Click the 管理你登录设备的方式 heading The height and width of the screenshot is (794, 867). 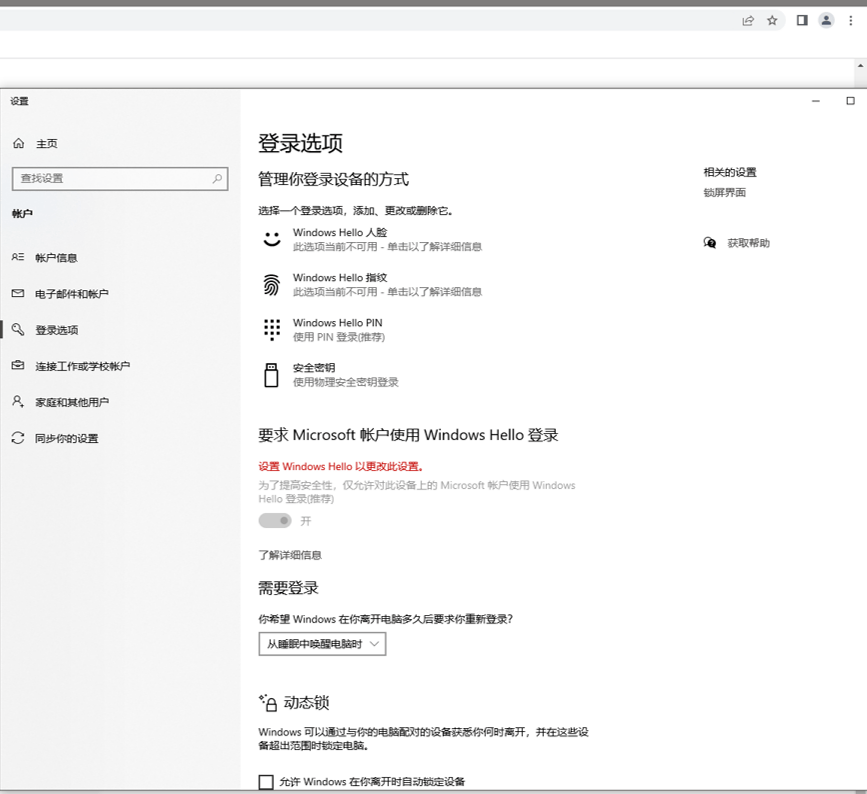click(x=333, y=179)
